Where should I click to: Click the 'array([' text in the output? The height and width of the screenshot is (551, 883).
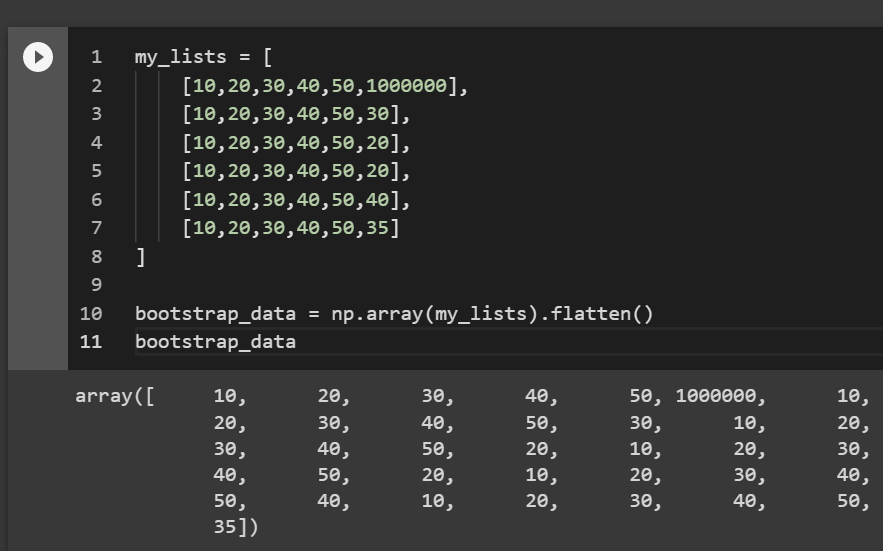pos(114,396)
